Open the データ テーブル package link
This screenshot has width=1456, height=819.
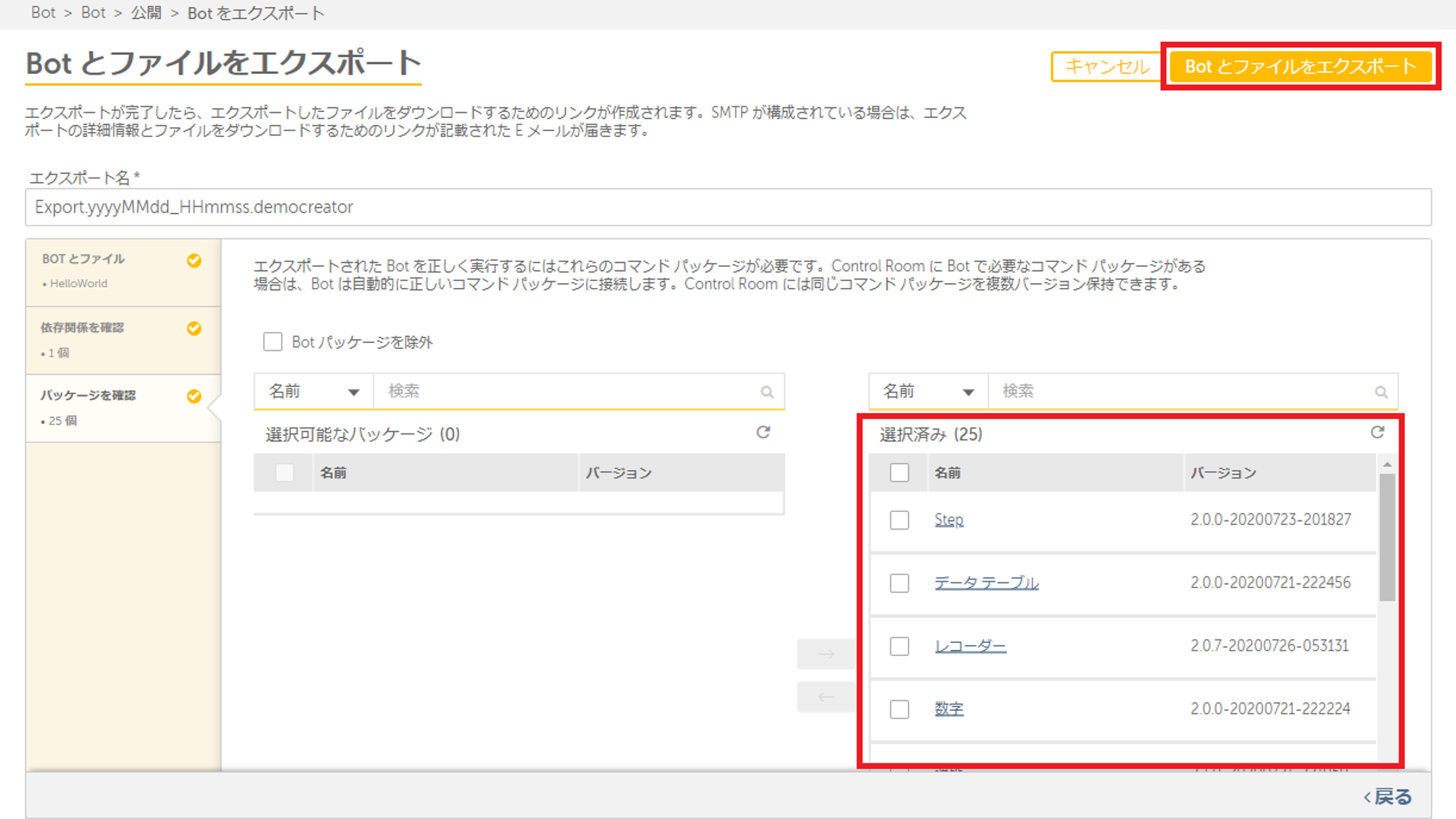(x=986, y=583)
